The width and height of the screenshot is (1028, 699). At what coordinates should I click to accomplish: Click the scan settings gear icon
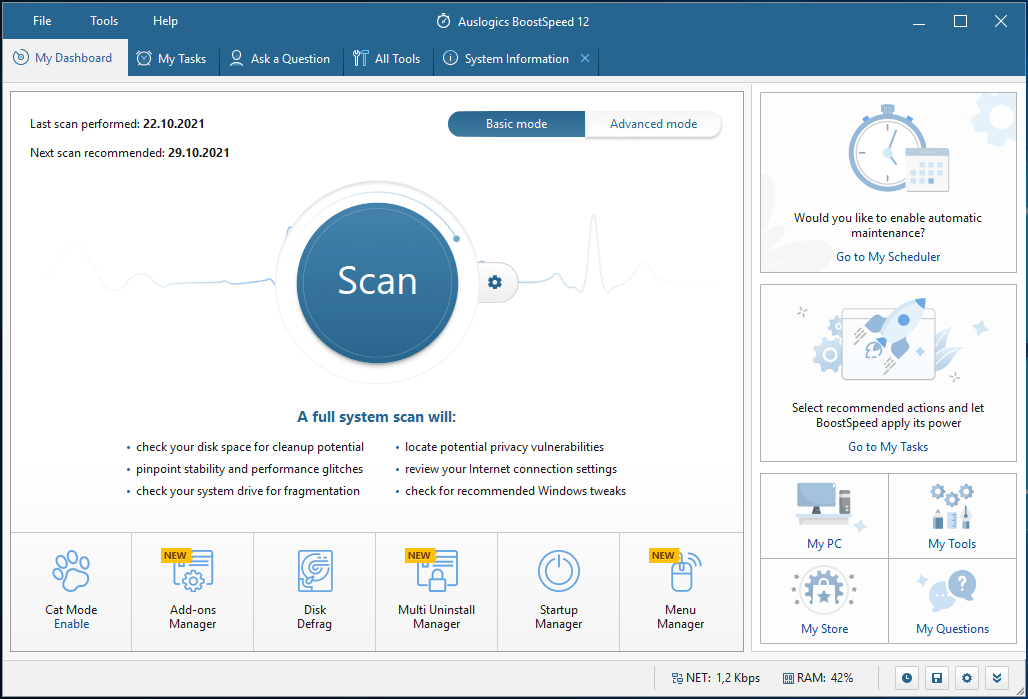click(x=495, y=282)
